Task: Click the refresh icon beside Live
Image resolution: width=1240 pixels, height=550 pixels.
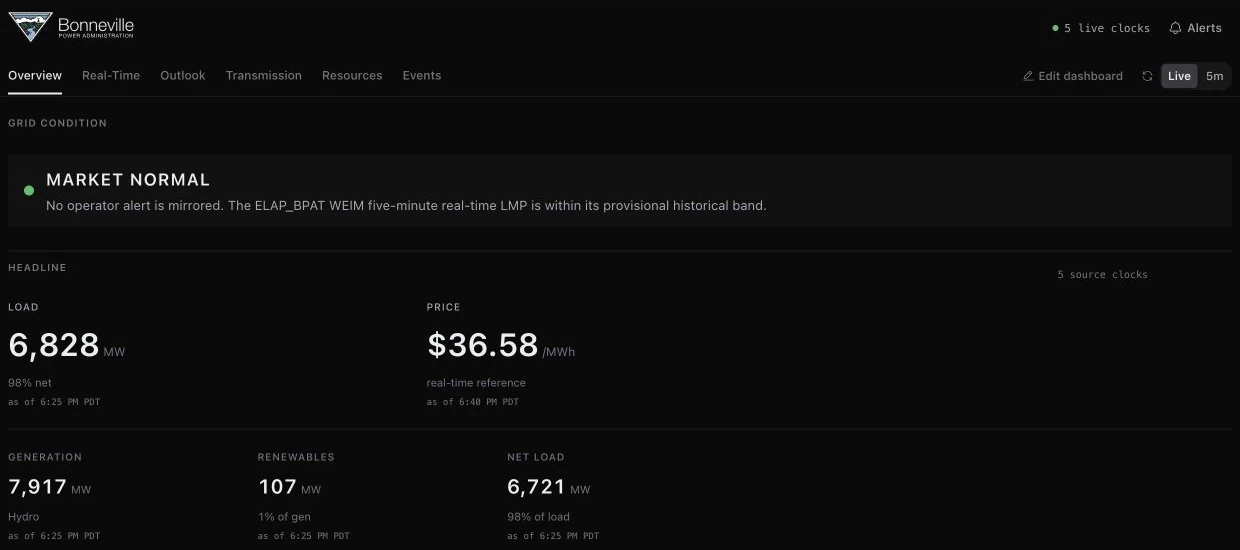Action: pyautogui.click(x=1147, y=76)
